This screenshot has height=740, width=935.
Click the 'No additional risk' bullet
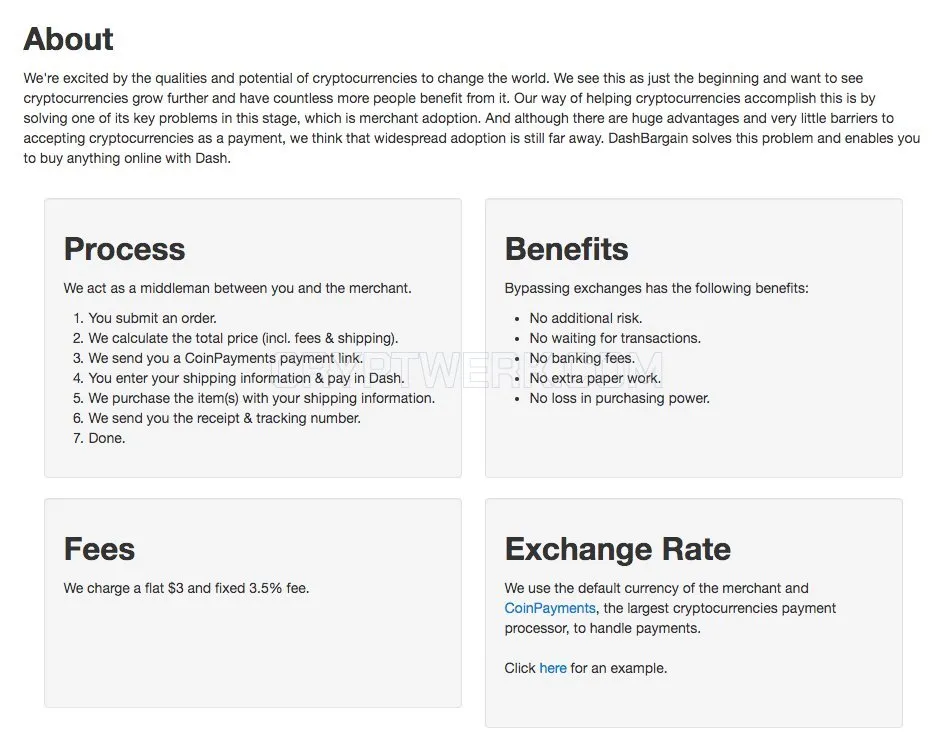[586, 318]
